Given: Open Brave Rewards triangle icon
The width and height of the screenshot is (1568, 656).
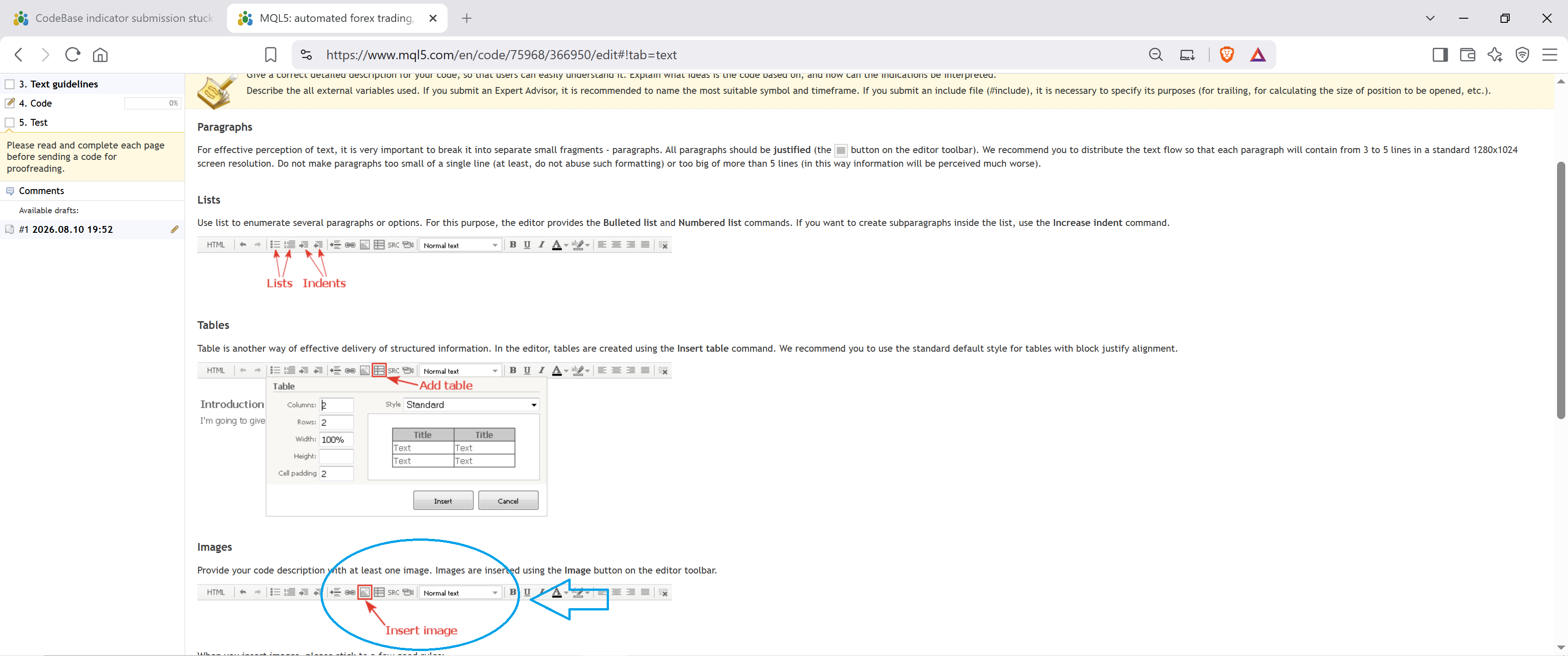Looking at the screenshot, I should [x=1258, y=55].
